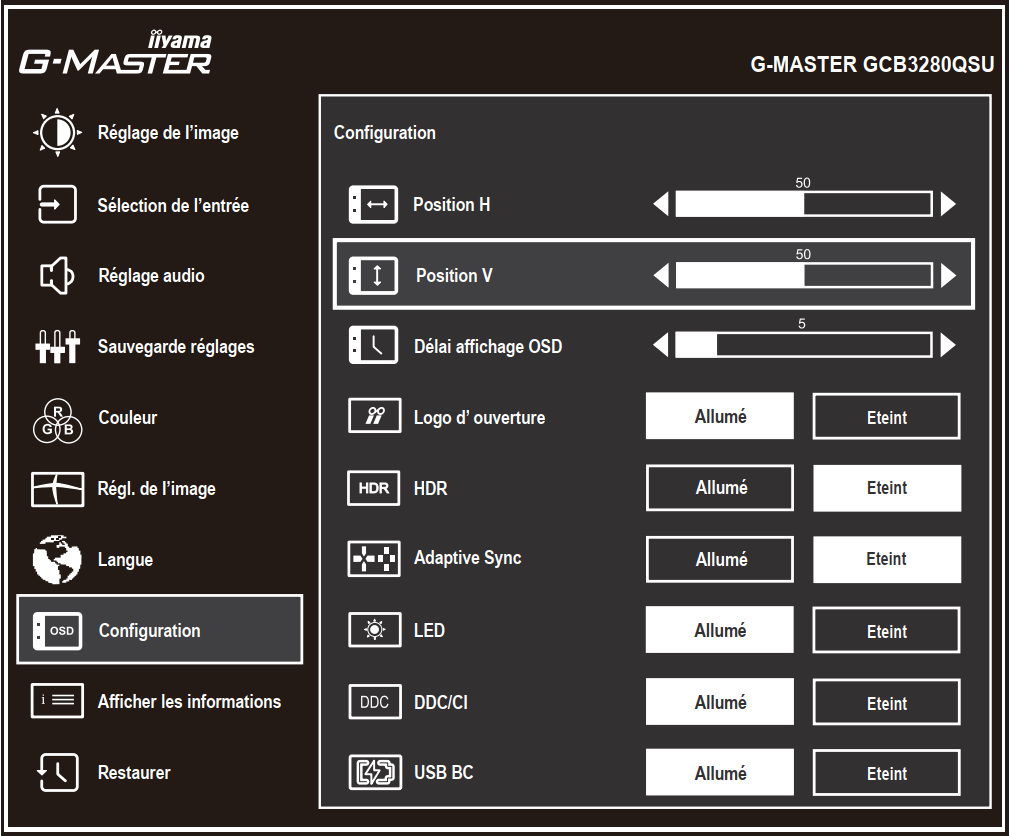Click the Position H slider bar

point(803,205)
